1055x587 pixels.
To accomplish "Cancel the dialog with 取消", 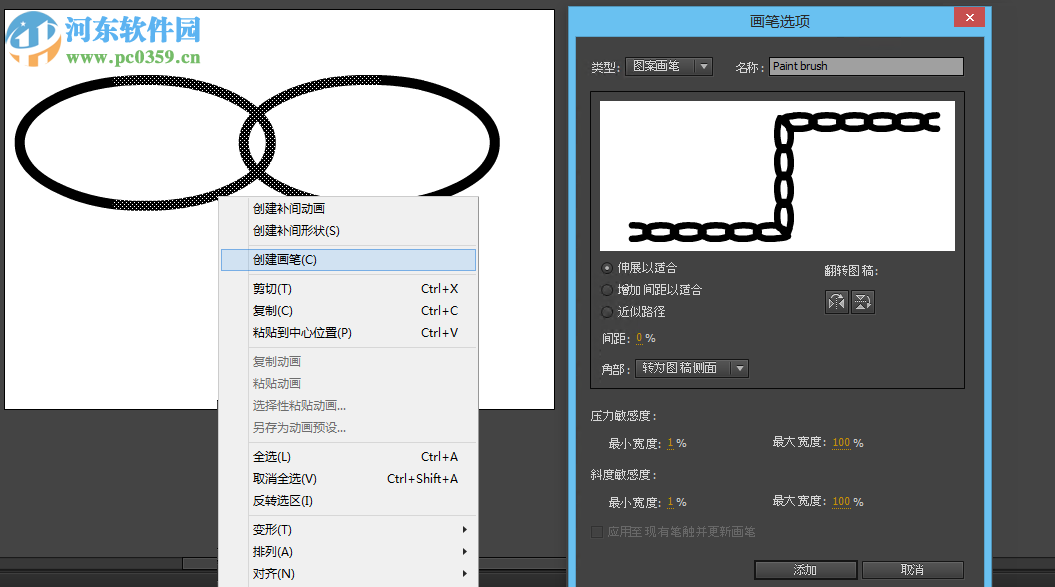I will click(x=913, y=569).
